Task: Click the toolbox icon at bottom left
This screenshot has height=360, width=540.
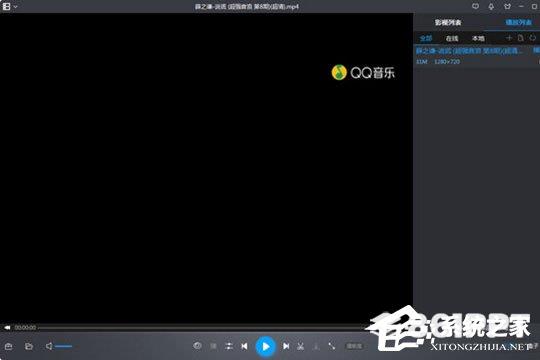Action: tap(9, 346)
